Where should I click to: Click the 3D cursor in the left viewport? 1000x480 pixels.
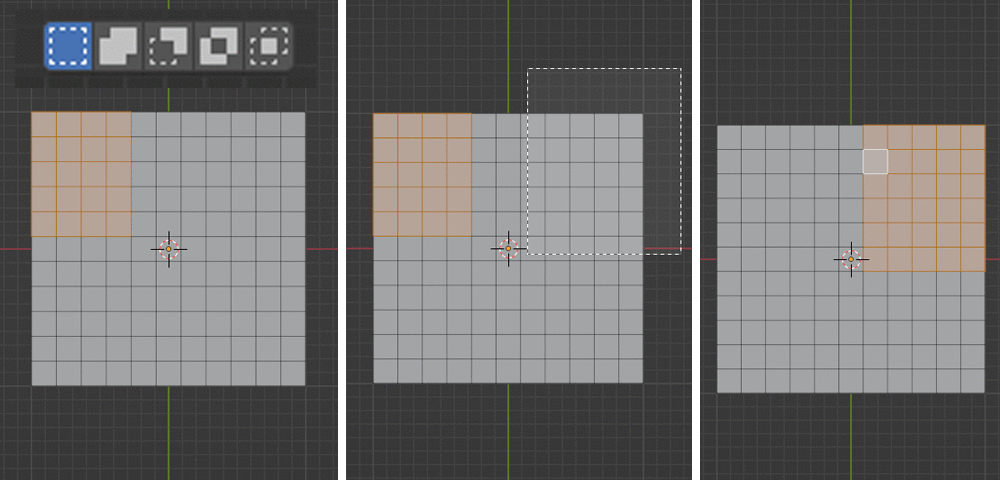pos(169,249)
